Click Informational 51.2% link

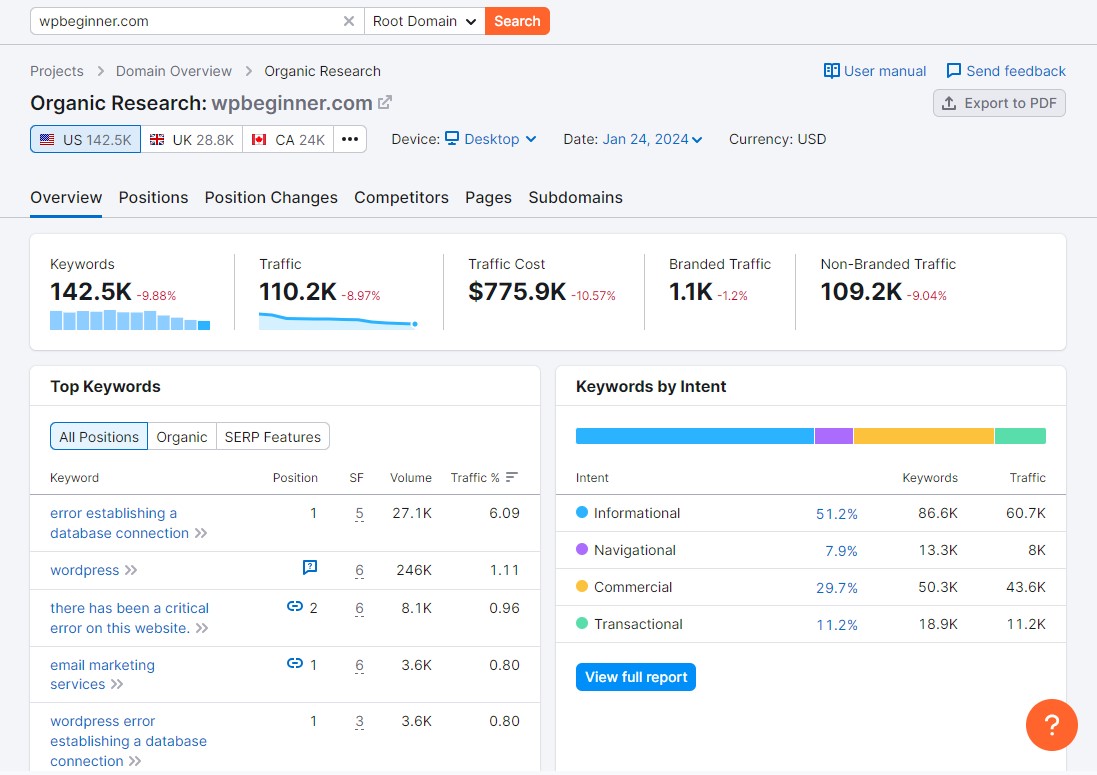point(836,514)
